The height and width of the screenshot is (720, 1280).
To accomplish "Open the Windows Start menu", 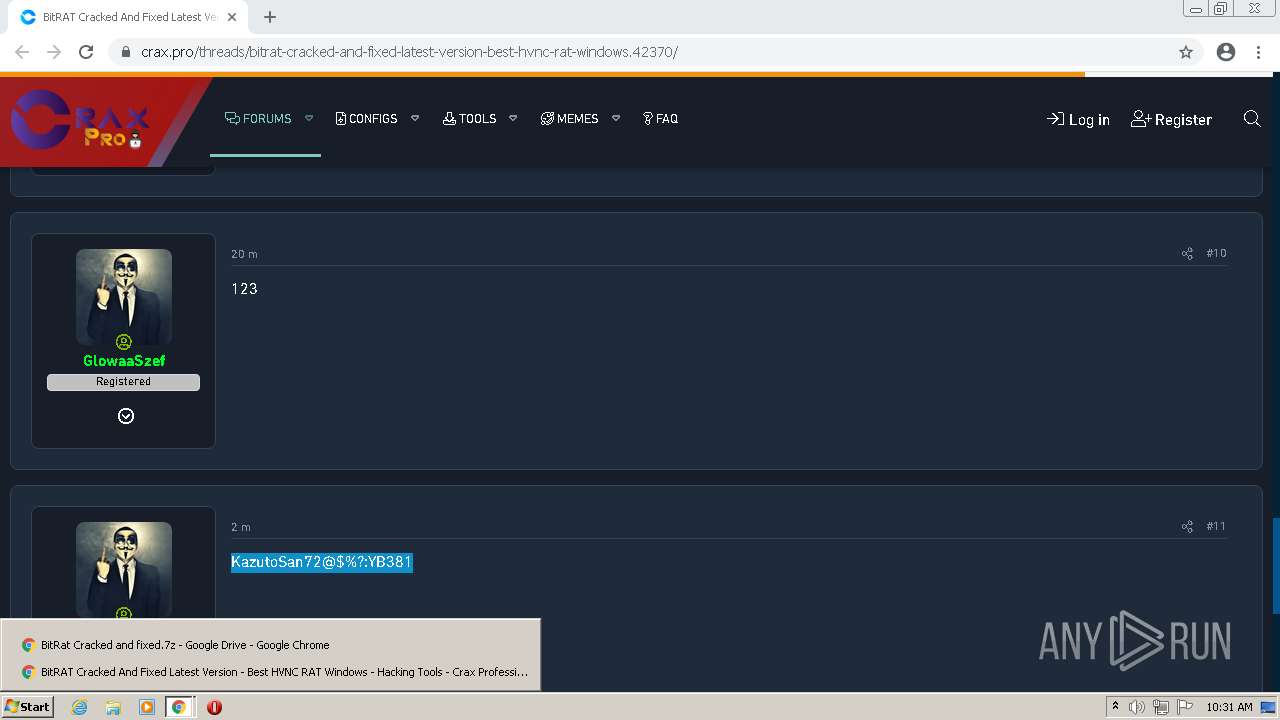I will coord(28,707).
